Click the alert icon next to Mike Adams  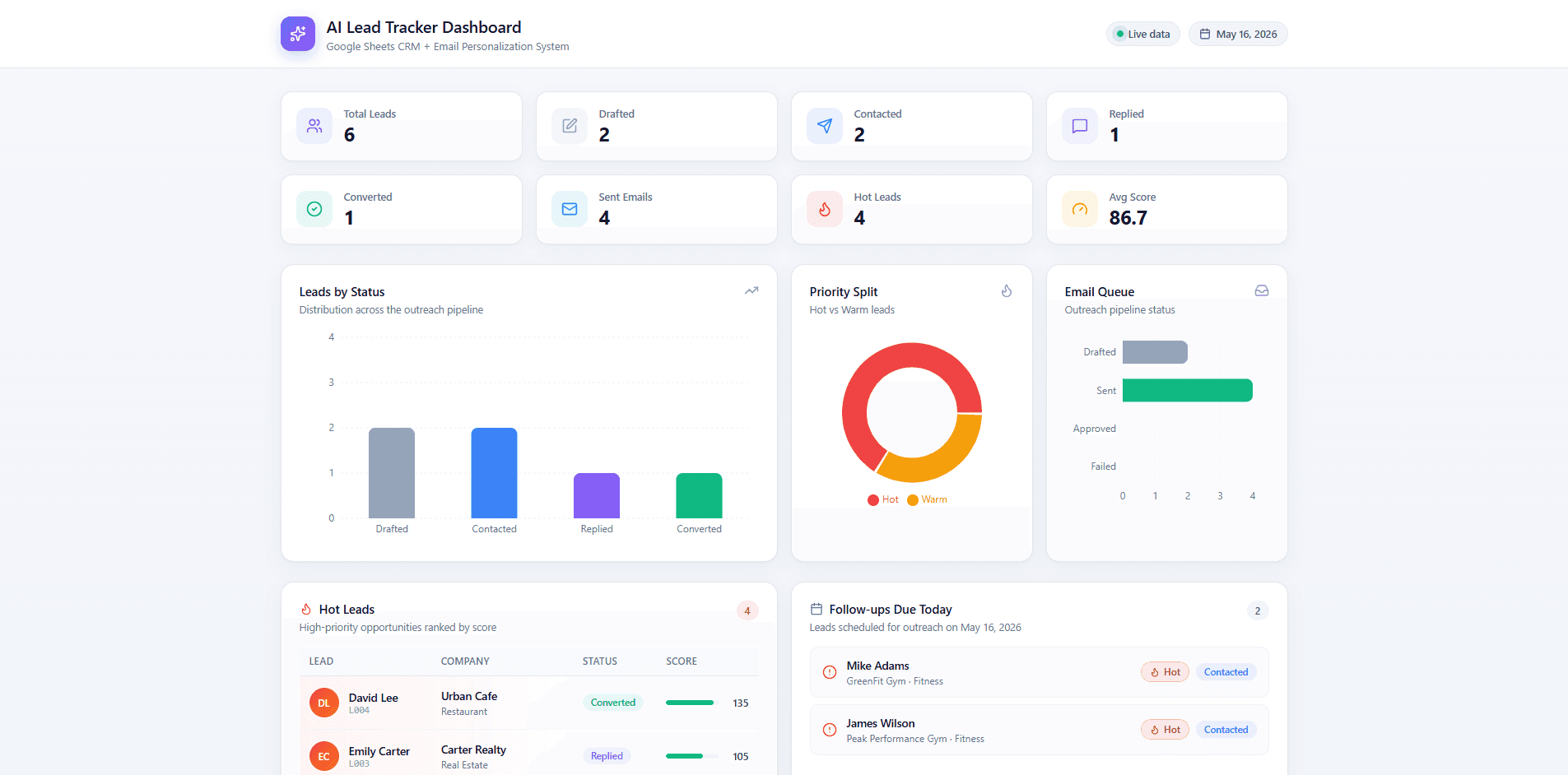tap(830, 672)
